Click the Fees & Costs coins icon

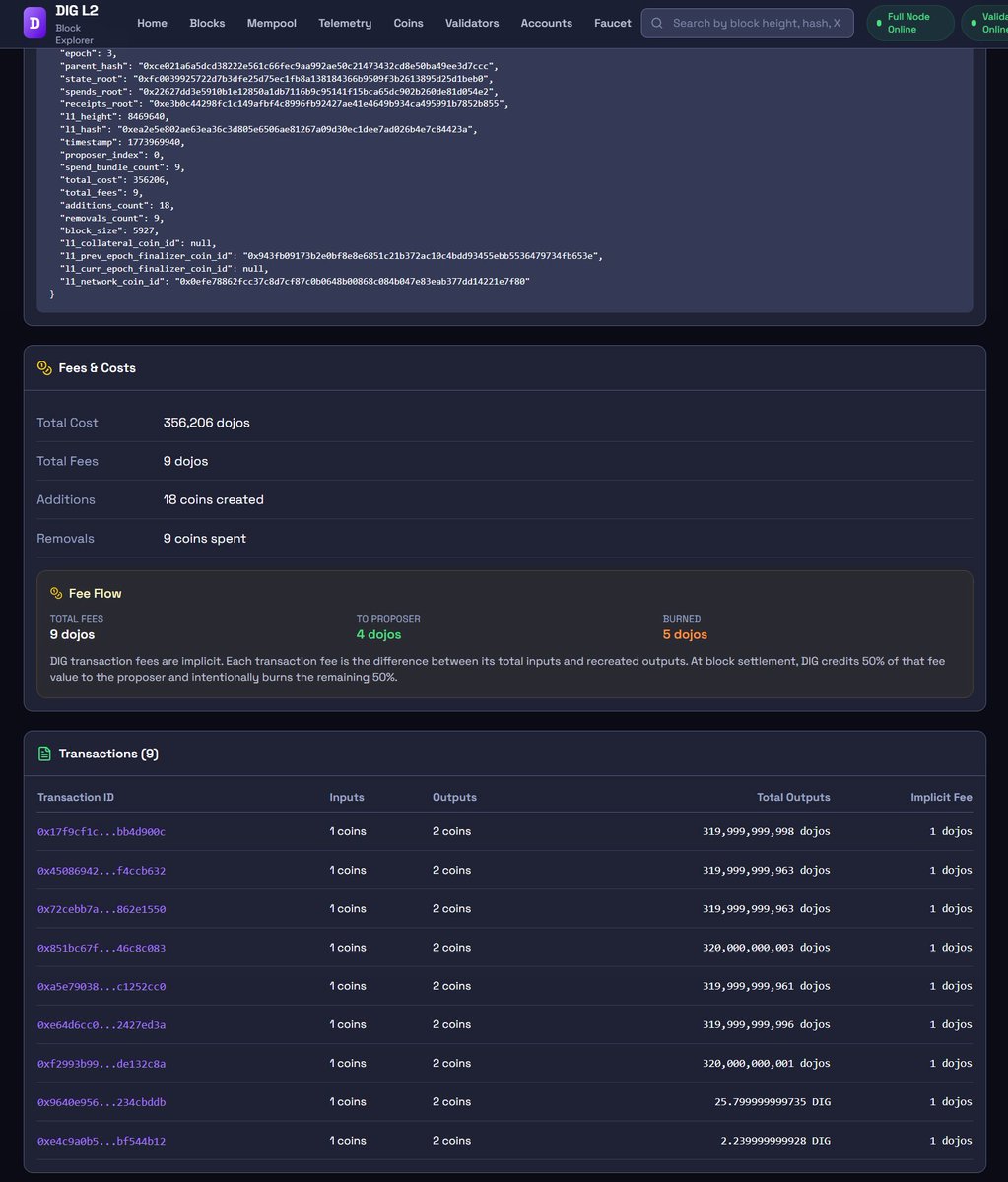(44, 367)
